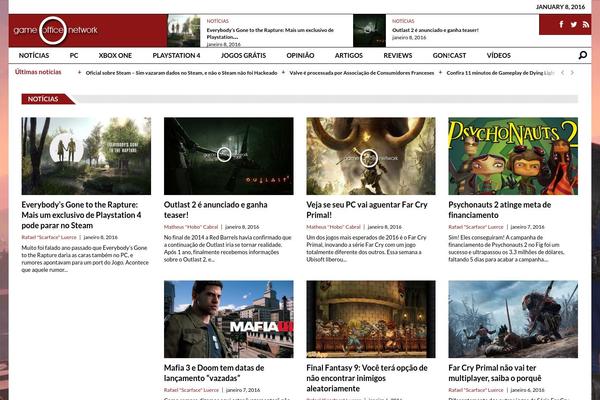Open title Veja se seu PC vai aguentar Far Cry Primal
Image resolution: width=600 pixels, height=400 pixels.
coord(367,210)
